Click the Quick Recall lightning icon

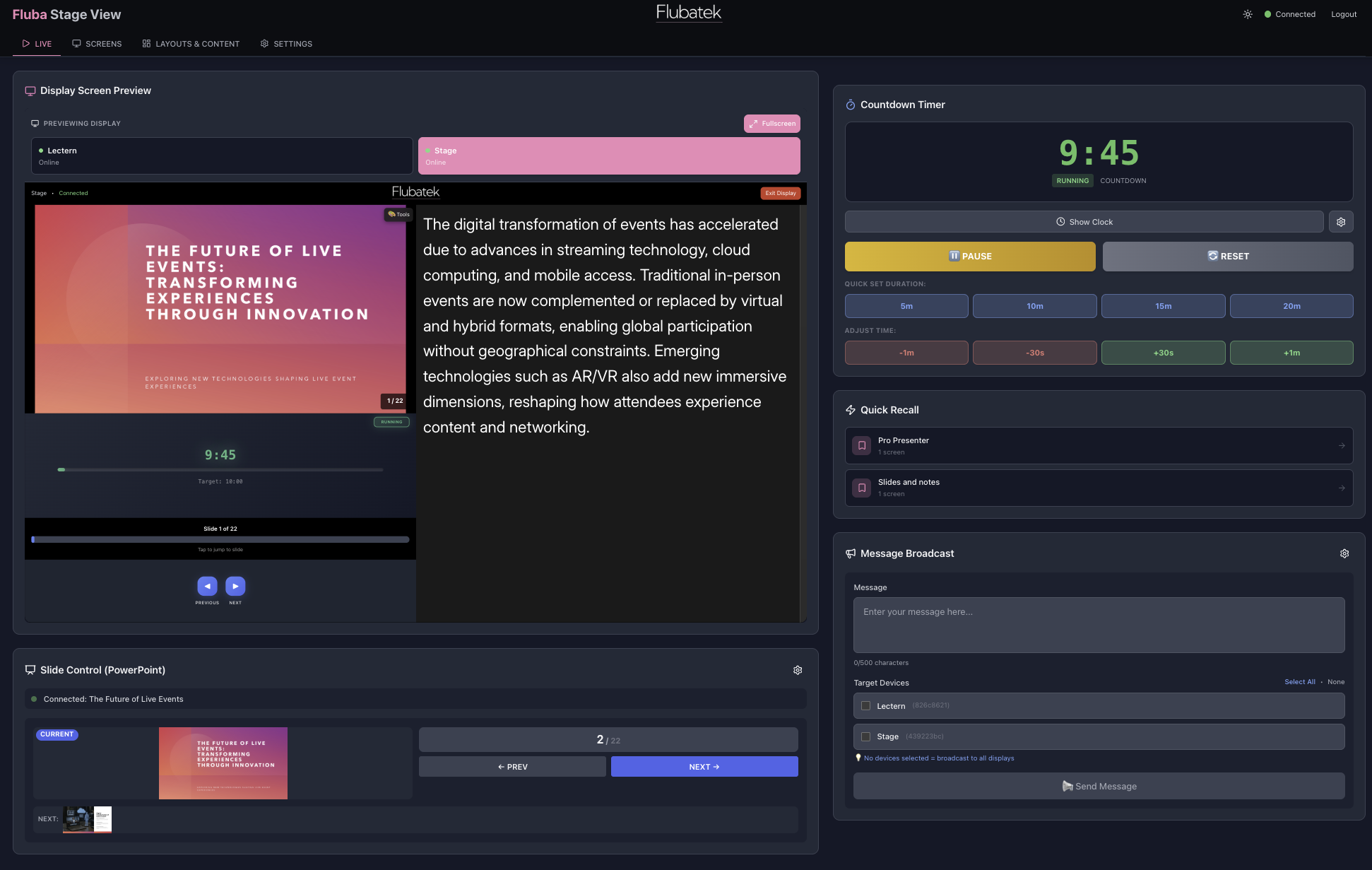pos(851,410)
